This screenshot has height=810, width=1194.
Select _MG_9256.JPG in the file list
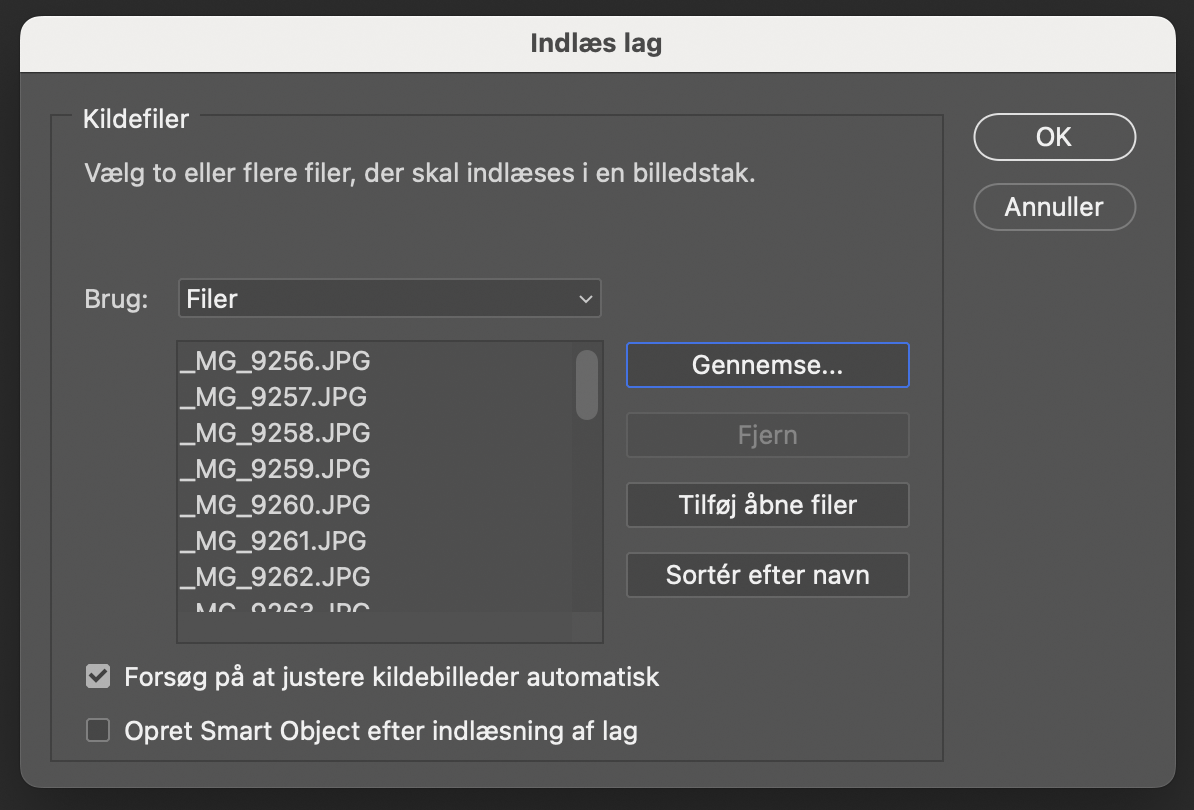point(275,361)
